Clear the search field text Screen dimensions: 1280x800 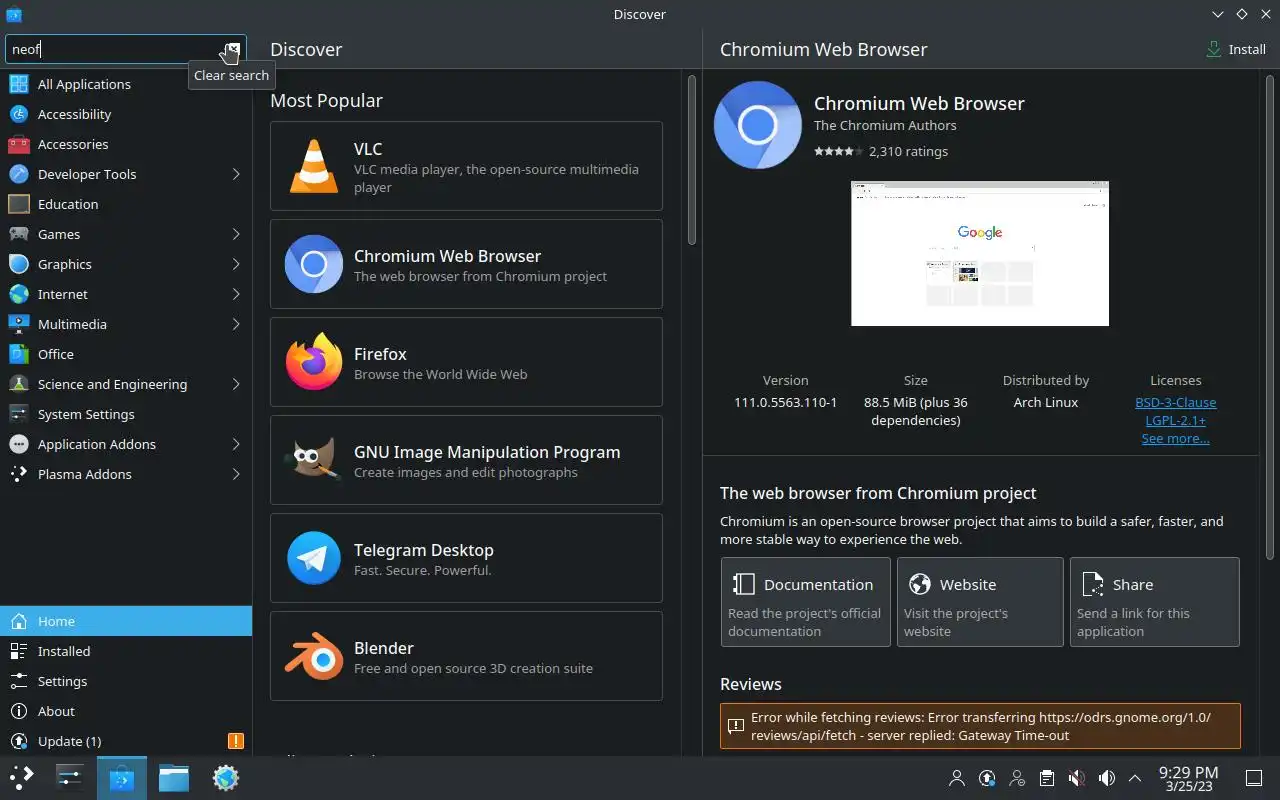[x=232, y=49]
